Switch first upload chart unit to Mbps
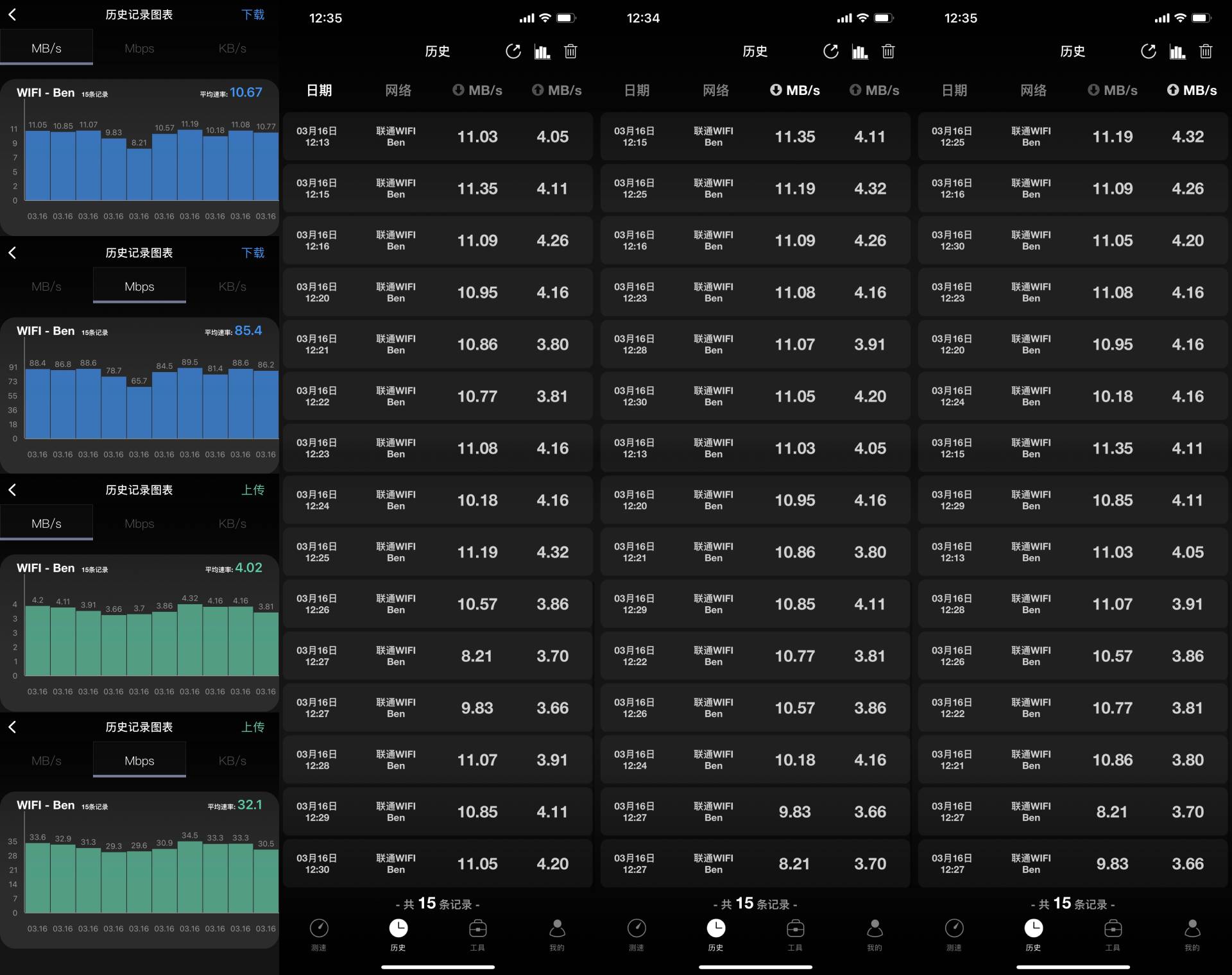This screenshot has height=975, width=1232. (139, 524)
